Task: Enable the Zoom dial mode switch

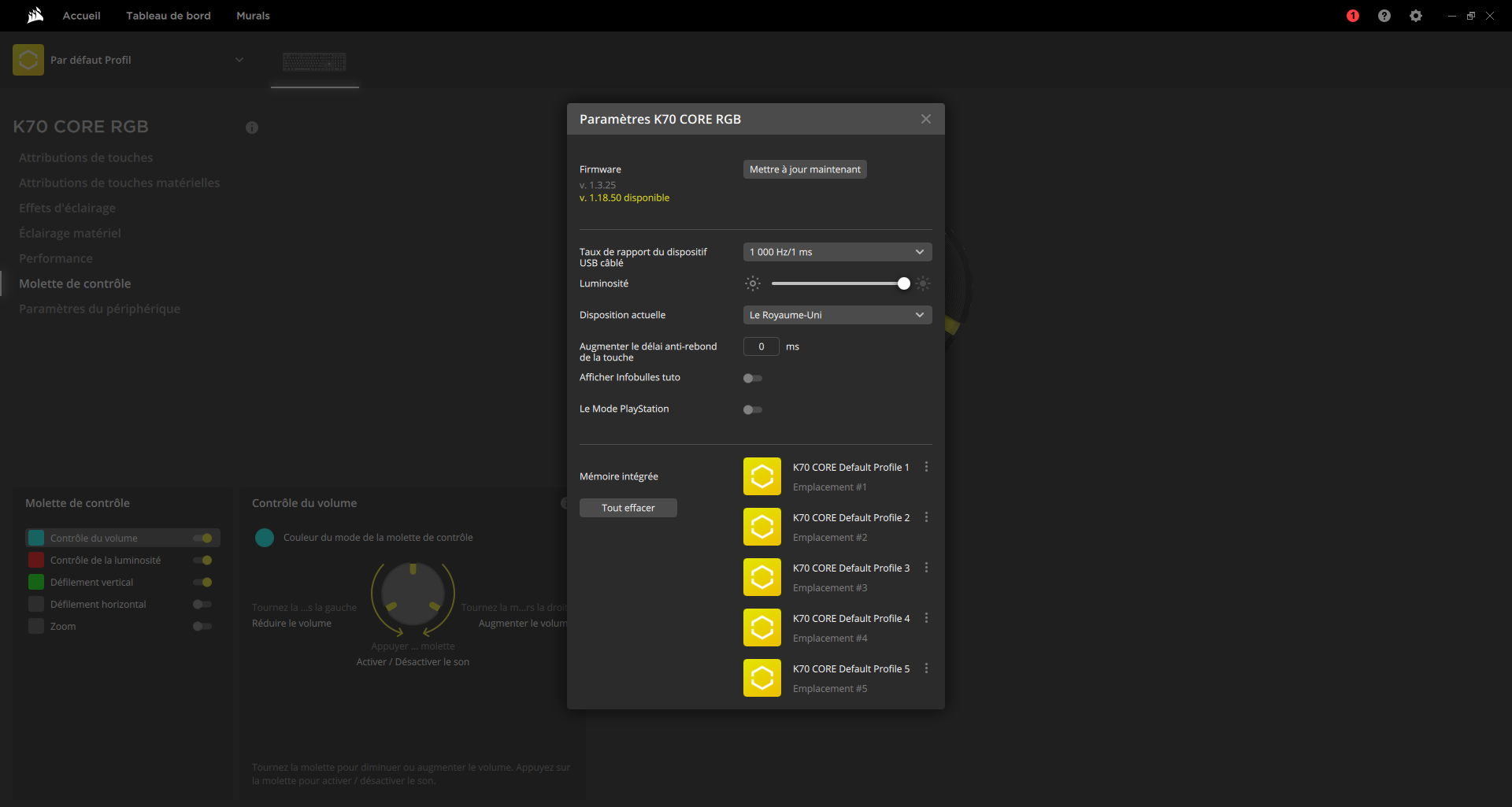Action: (202, 627)
